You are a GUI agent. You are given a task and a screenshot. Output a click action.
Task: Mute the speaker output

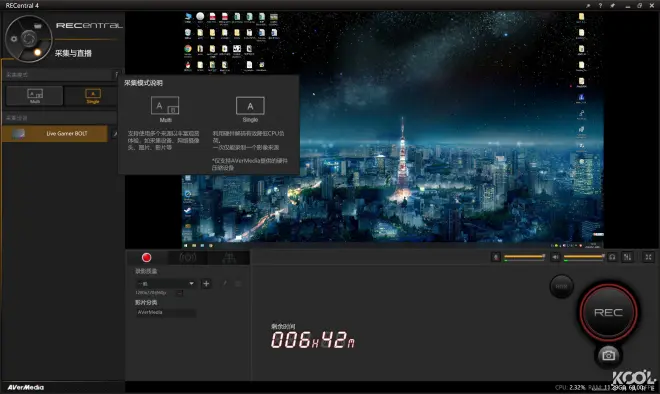click(556, 257)
